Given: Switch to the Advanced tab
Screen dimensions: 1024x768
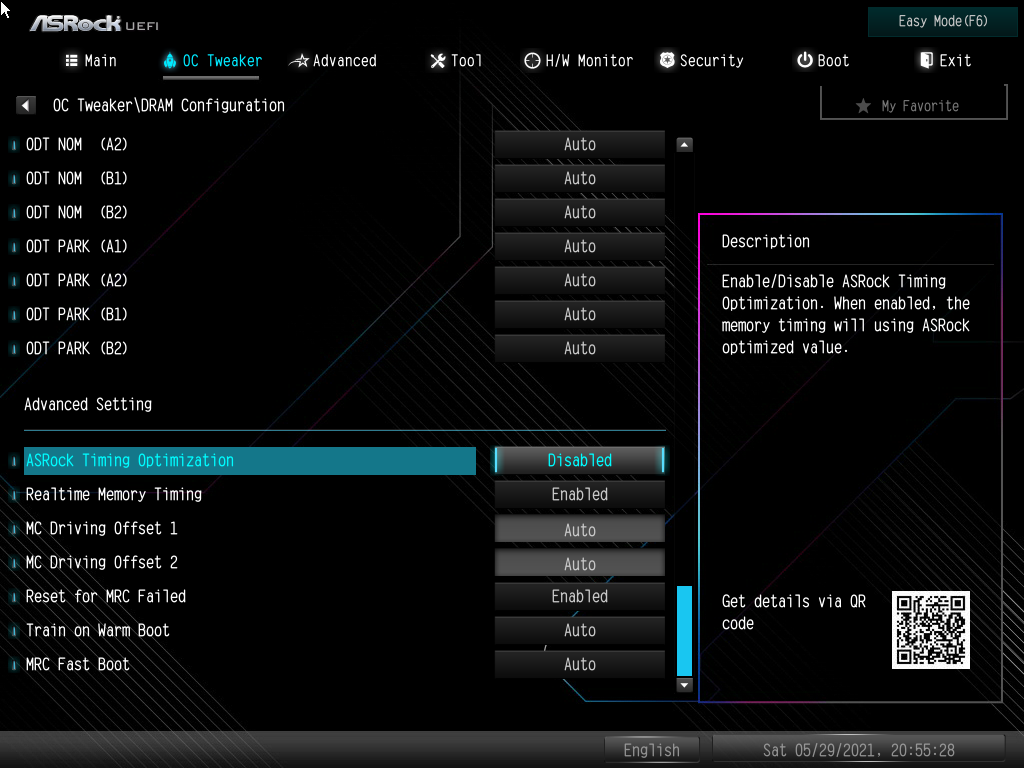Looking at the screenshot, I should pos(333,61).
